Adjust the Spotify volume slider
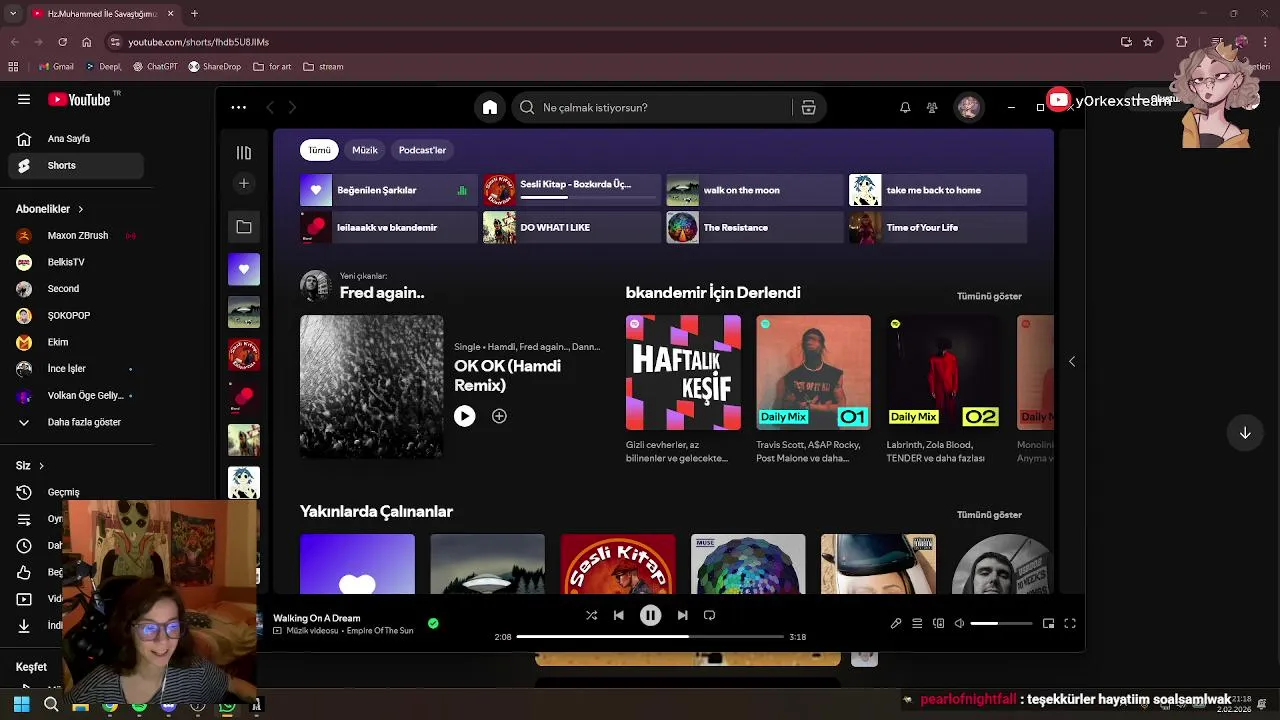 pyautogui.click(x=1001, y=624)
